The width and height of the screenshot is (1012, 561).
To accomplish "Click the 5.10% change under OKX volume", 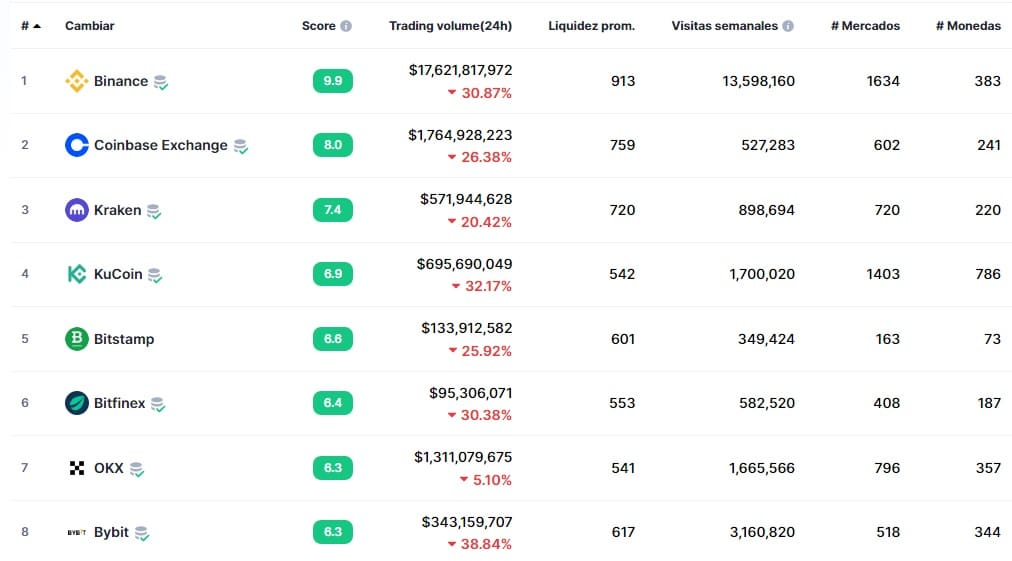I will (x=485, y=480).
